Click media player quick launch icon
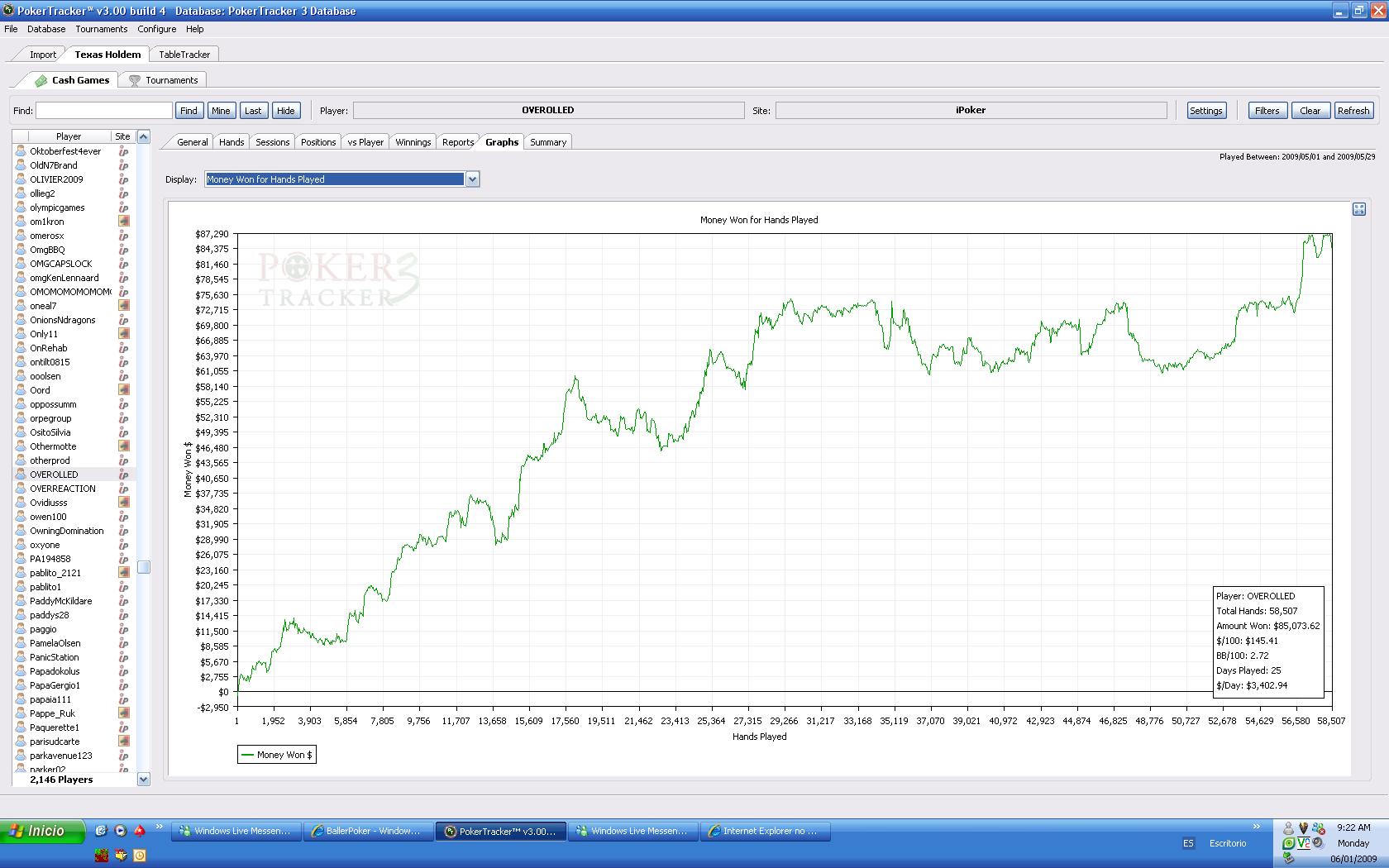The height and width of the screenshot is (868, 1389). pyautogui.click(x=120, y=831)
